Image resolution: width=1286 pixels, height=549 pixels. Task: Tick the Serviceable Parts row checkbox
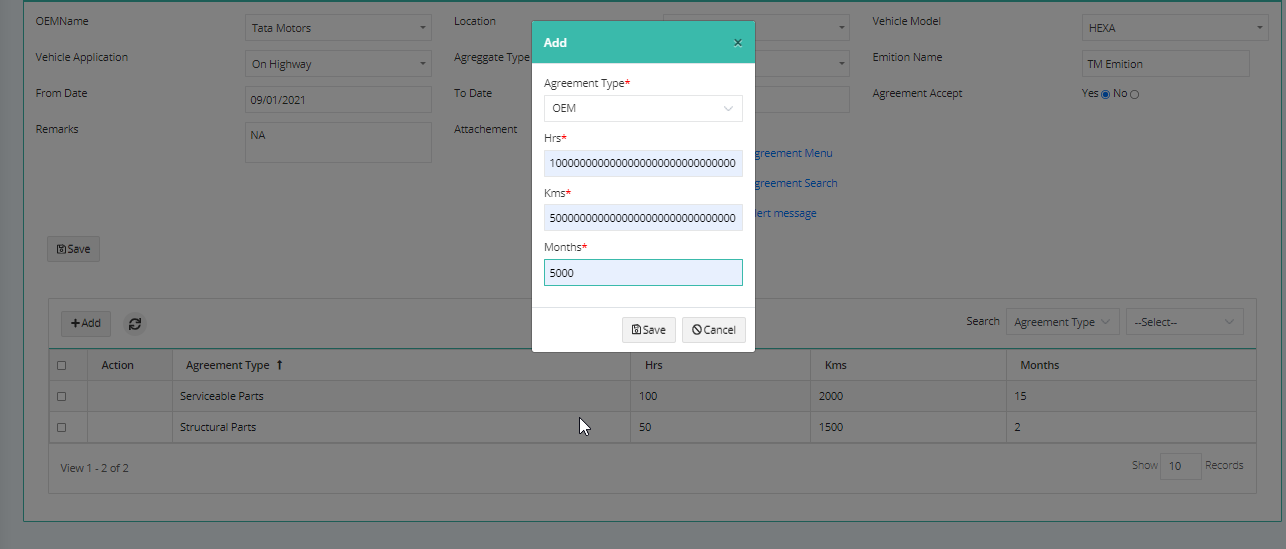click(61, 397)
